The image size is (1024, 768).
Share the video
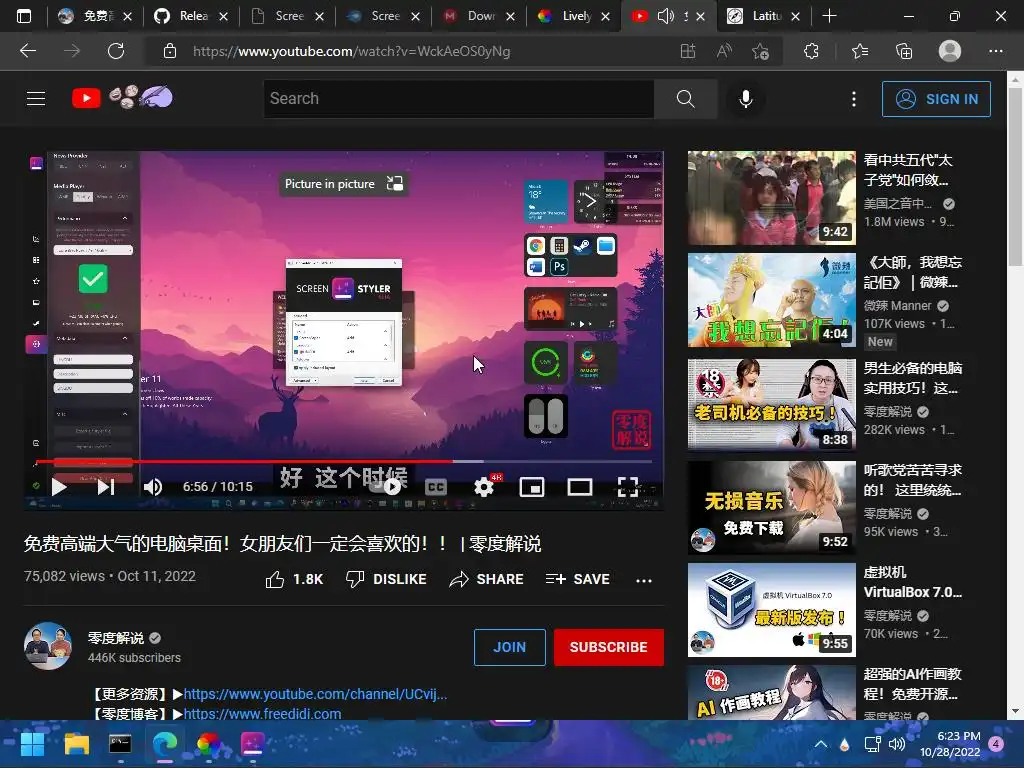coord(487,579)
